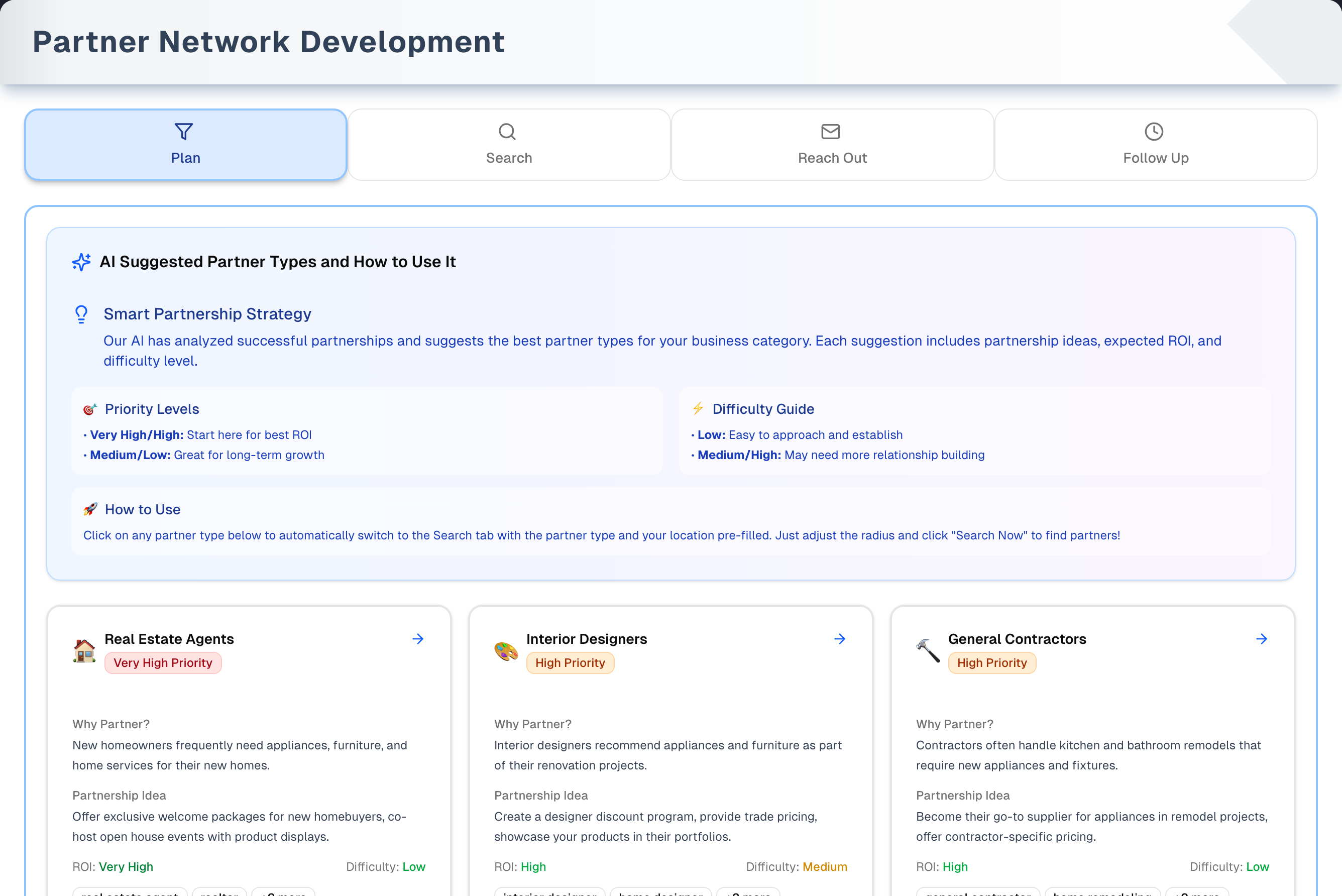This screenshot has width=1342, height=896.
Task: Click 'Difficulty: Low' on General Contractors card
Action: pyautogui.click(x=1229, y=867)
